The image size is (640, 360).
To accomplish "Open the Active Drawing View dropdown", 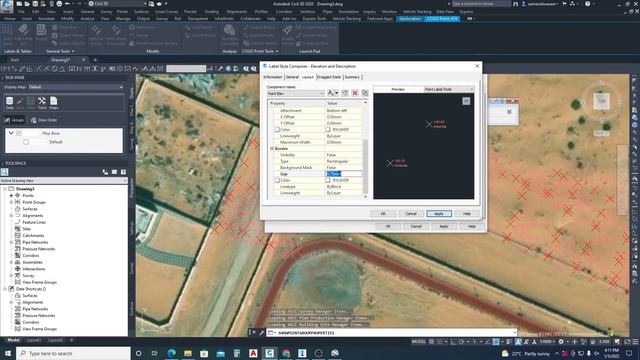I will coord(64,180).
